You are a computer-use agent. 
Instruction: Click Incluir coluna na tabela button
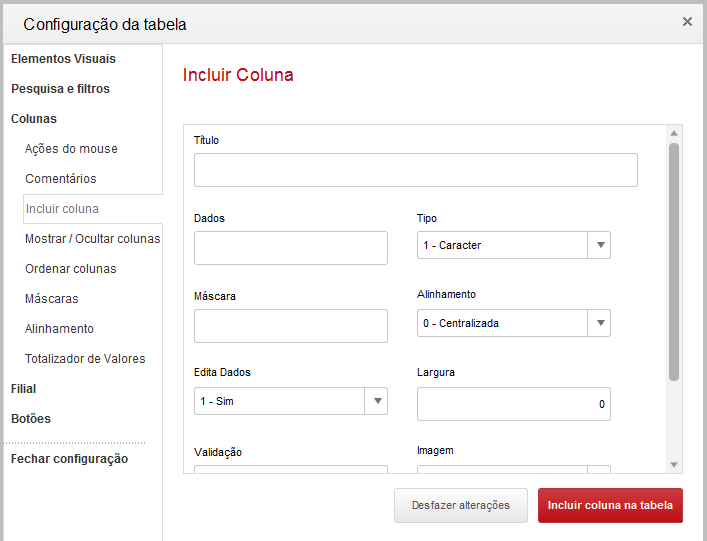tap(610, 505)
